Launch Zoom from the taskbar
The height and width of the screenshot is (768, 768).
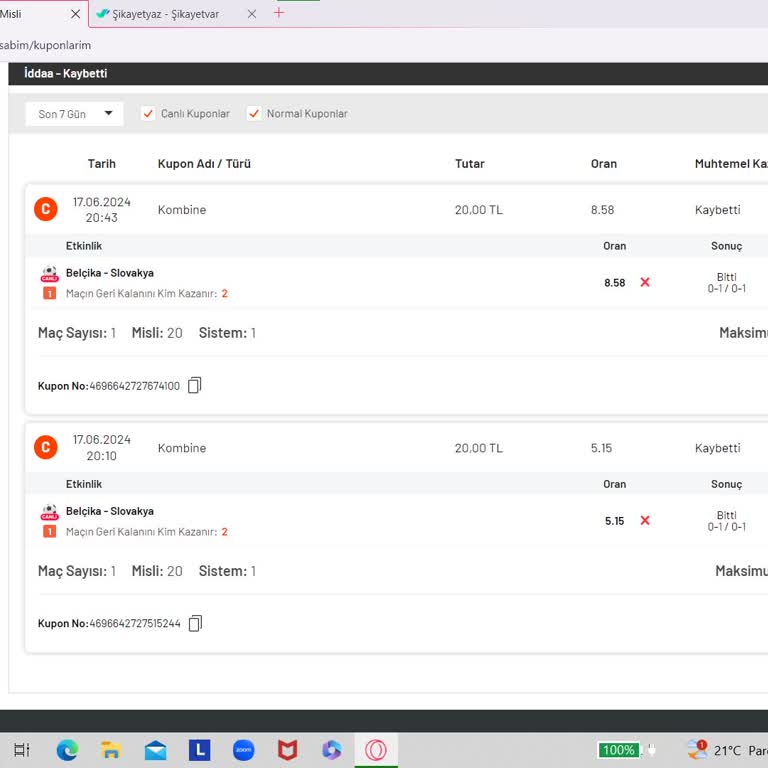tap(243, 750)
